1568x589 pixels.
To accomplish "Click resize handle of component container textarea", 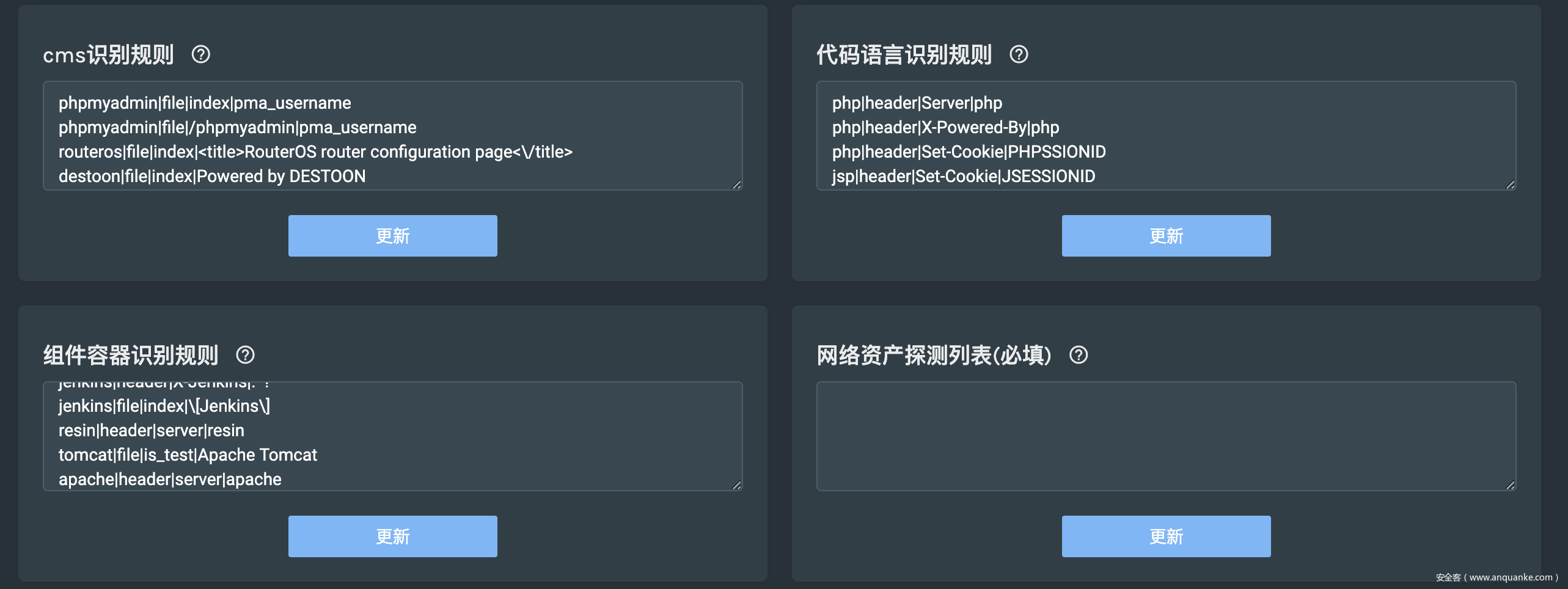I will 736,485.
